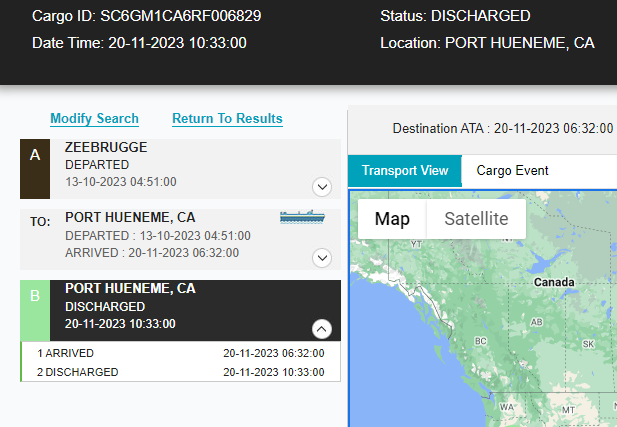Select the Map view type

pyautogui.click(x=392, y=219)
